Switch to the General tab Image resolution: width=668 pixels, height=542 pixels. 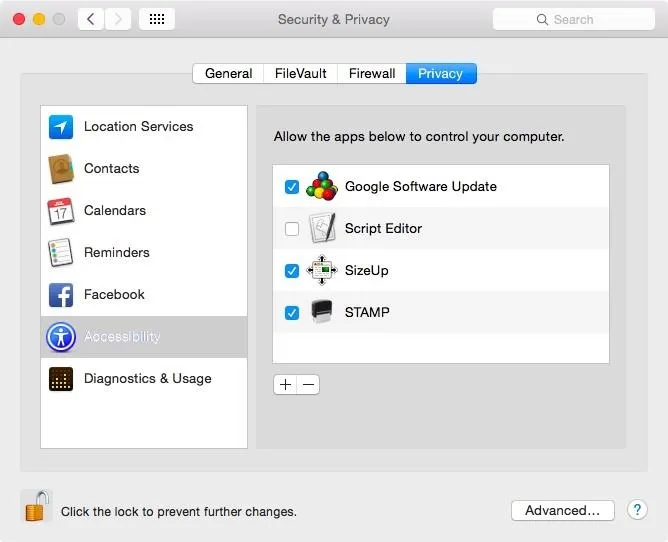click(228, 73)
